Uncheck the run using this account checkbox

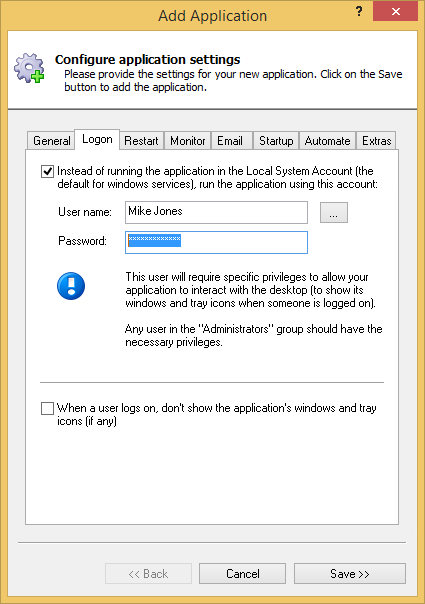coord(47,171)
